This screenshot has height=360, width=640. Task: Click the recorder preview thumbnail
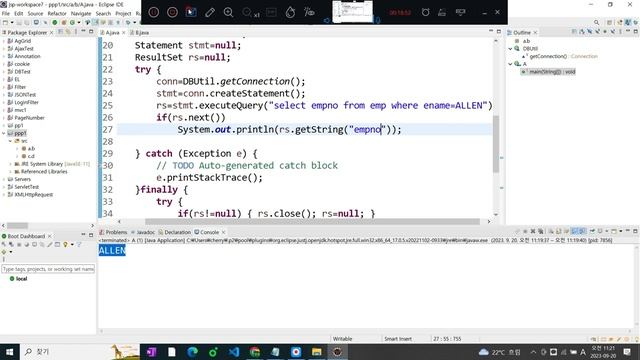353,11
